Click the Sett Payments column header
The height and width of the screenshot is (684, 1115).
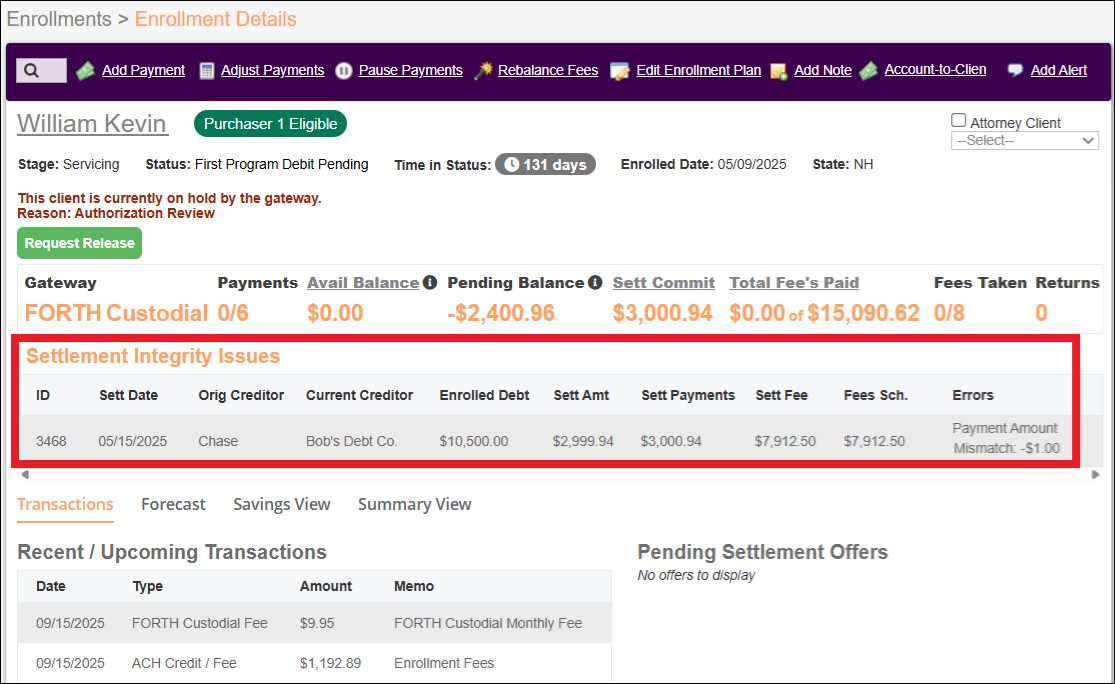pyautogui.click(x=688, y=395)
